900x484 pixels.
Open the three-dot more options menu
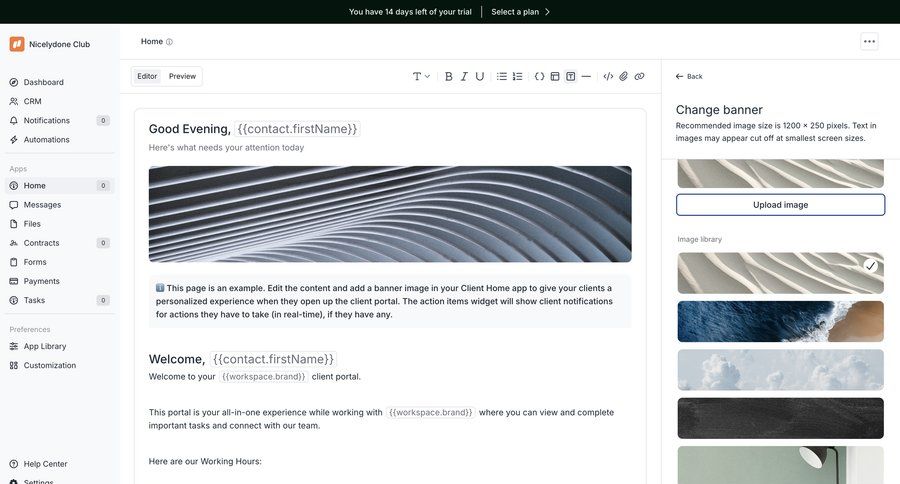coord(870,41)
